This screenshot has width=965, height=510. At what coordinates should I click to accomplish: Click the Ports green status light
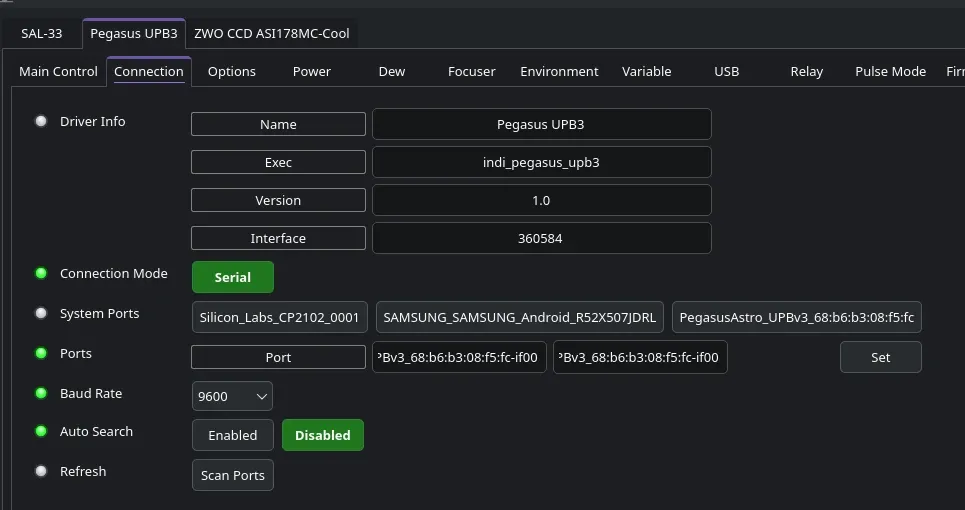(41, 353)
